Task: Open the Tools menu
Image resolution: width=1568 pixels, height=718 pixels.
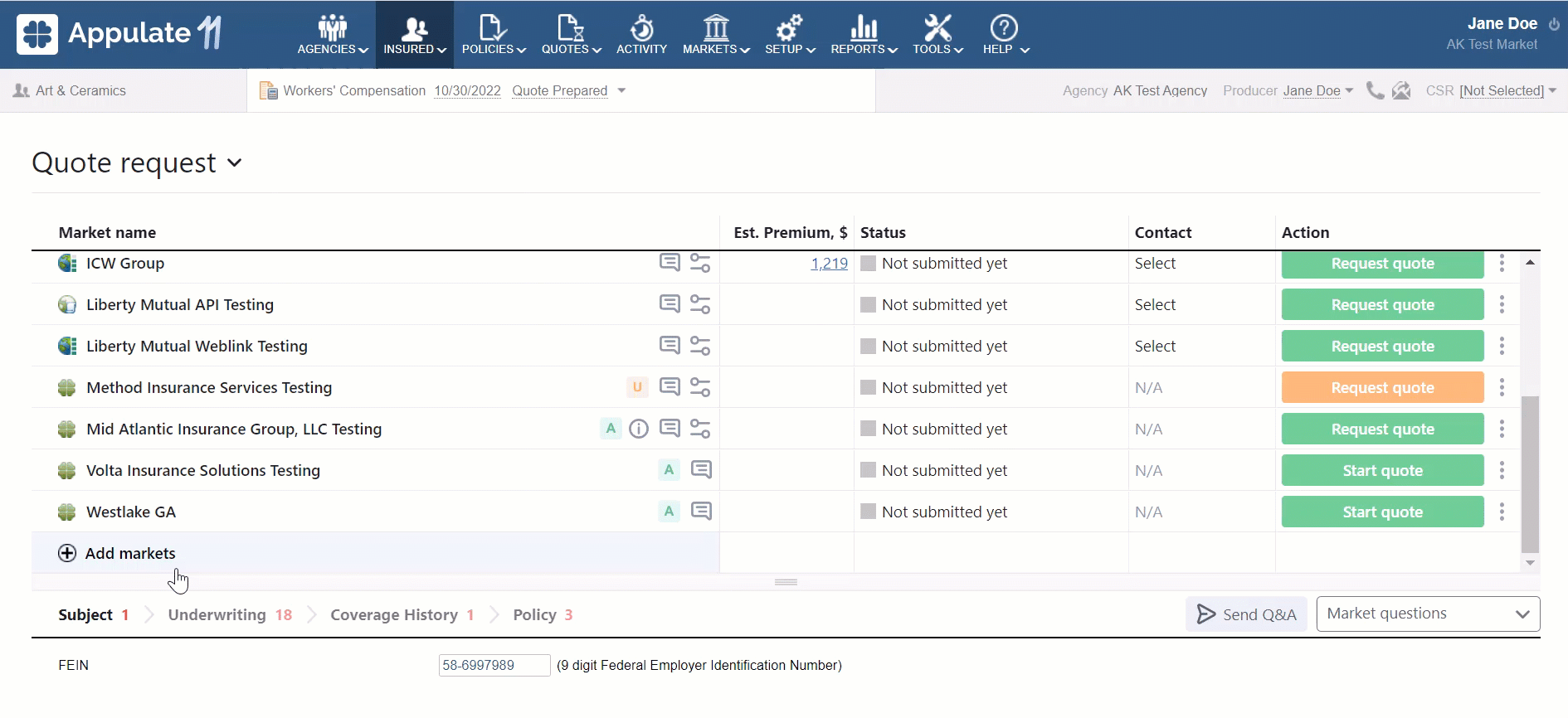Action: (x=937, y=34)
